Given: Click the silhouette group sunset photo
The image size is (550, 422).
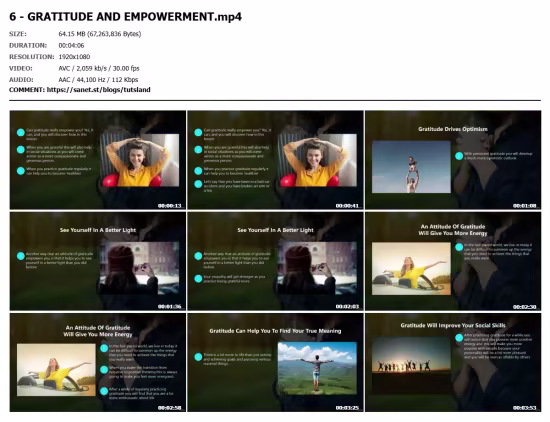Looking at the screenshot, I should (x=411, y=365).
